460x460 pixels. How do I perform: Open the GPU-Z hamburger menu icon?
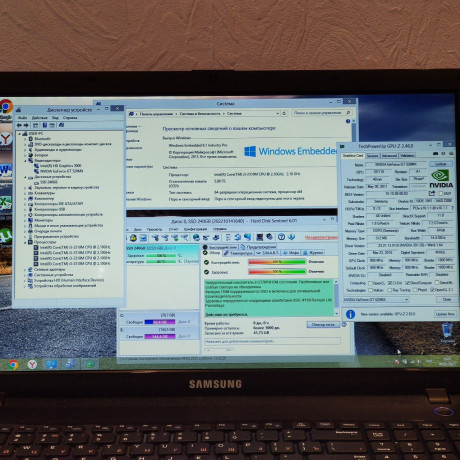pos(451,154)
